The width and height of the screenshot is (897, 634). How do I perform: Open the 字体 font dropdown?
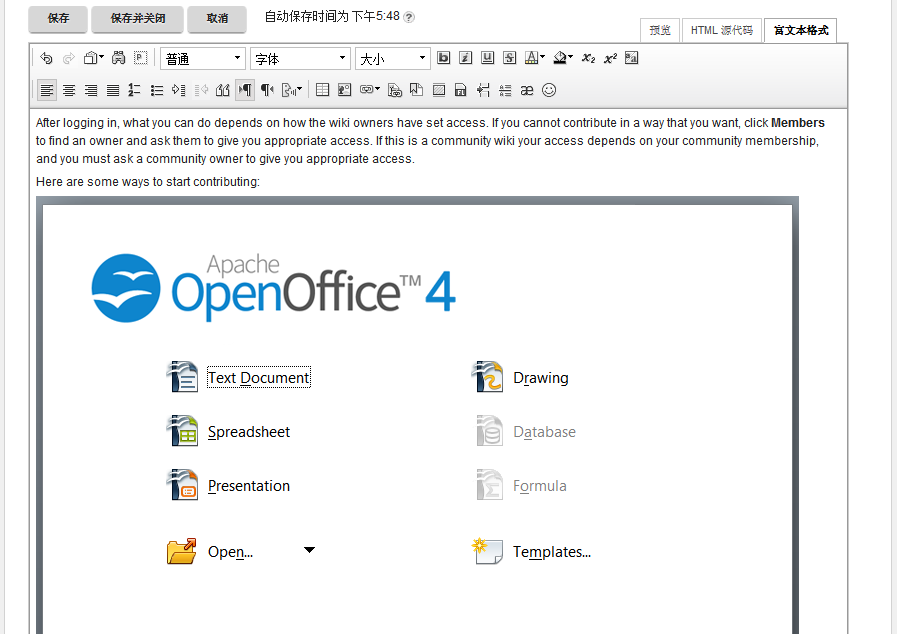click(300, 58)
